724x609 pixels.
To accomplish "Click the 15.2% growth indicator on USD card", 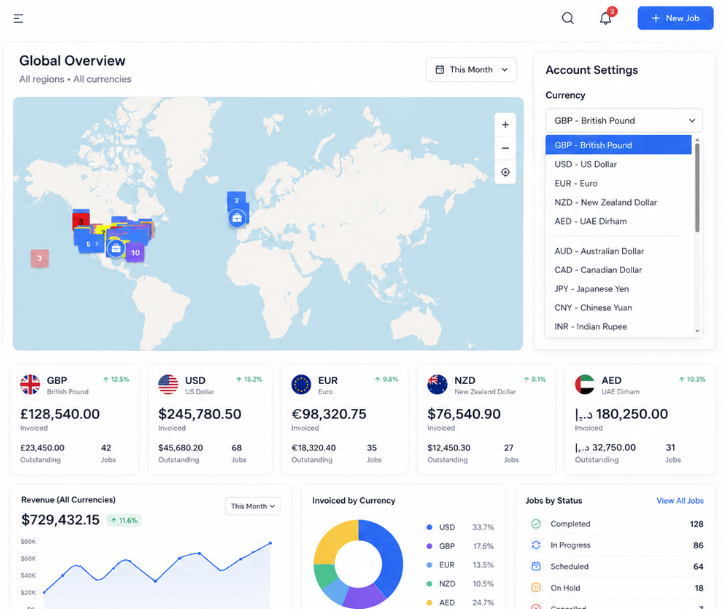I will [x=249, y=380].
